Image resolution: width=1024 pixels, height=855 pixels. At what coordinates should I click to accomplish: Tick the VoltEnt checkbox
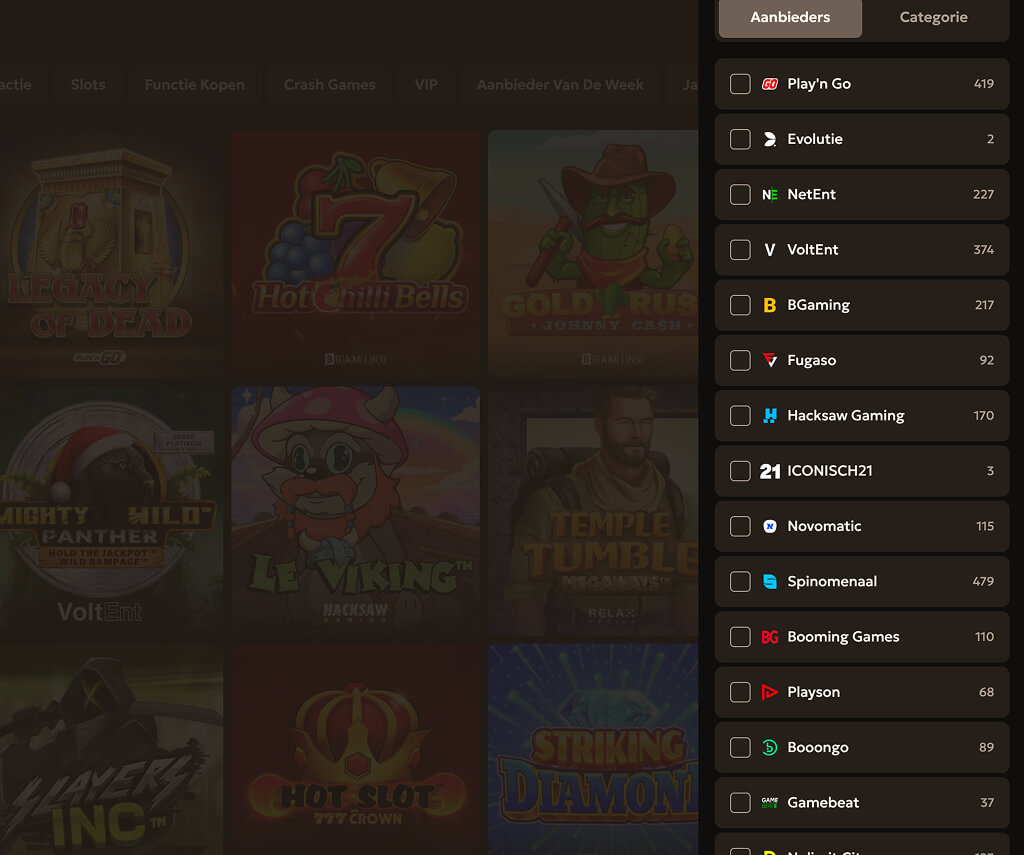740,250
